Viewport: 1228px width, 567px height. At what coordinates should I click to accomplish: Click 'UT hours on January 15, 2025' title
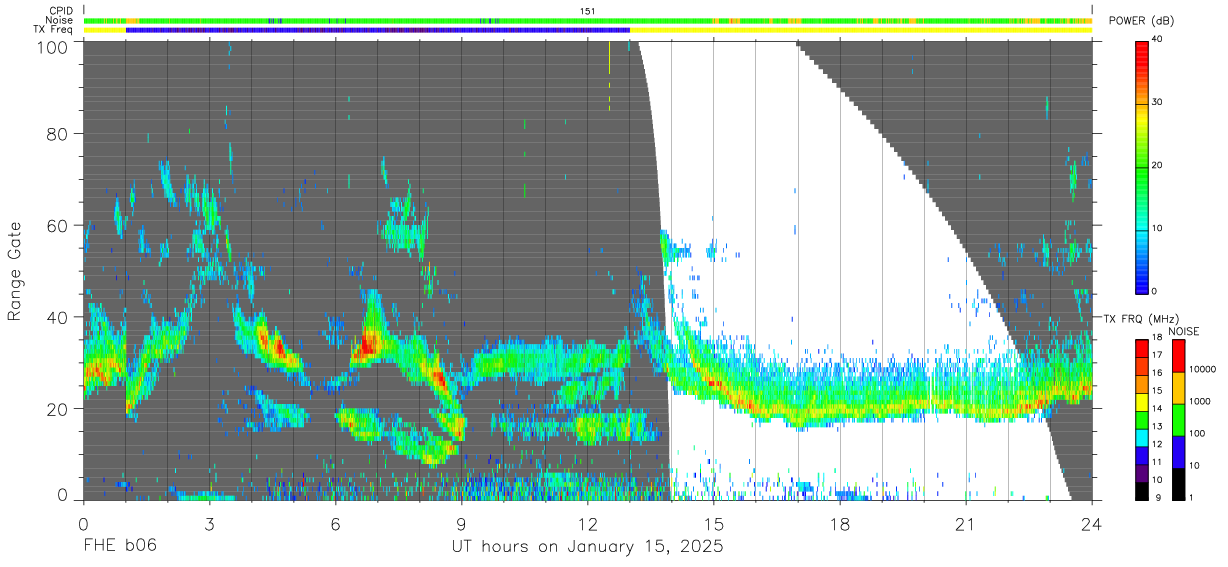[588, 547]
